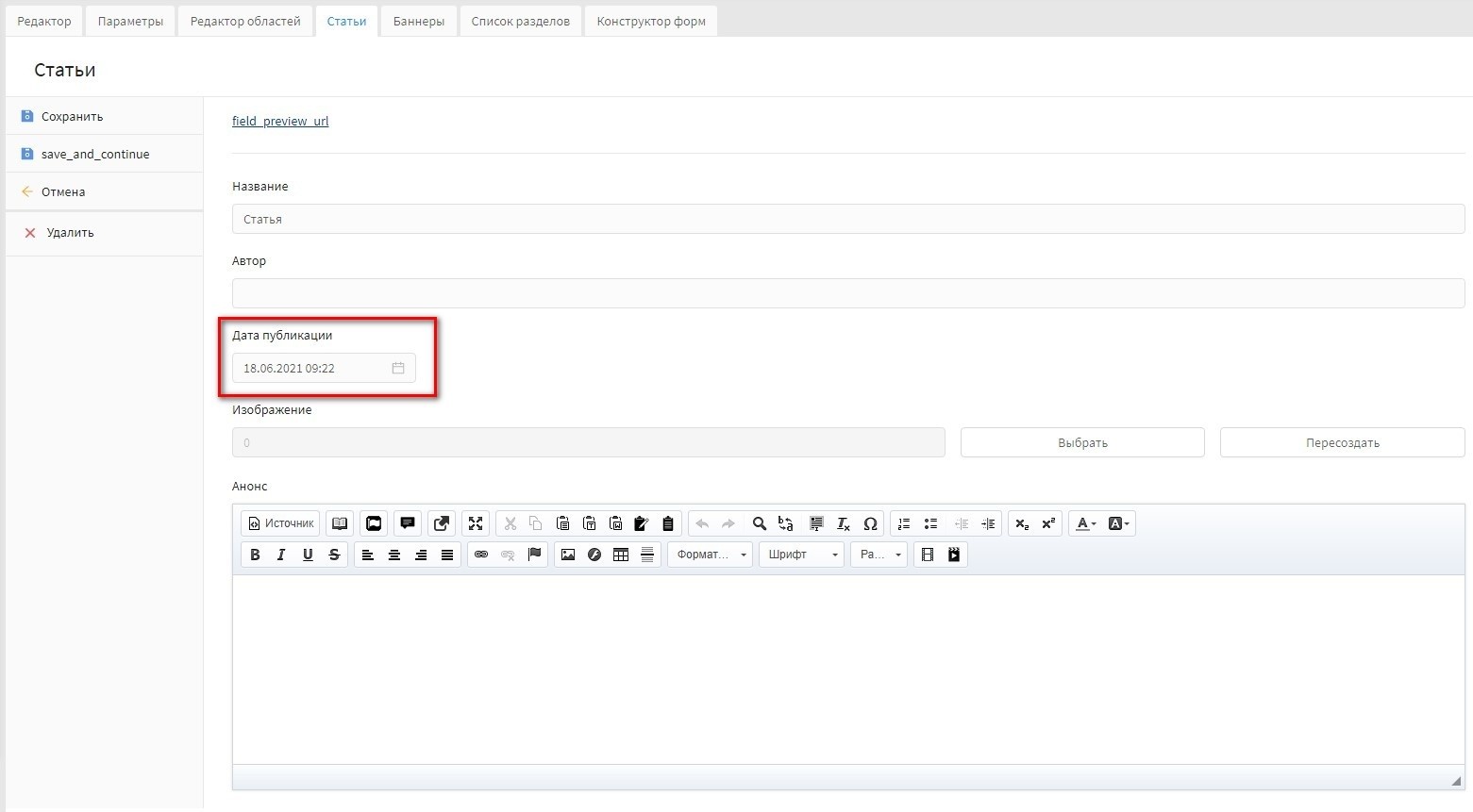Maximize the editor with fullscreen icon
The height and width of the screenshot is (812, 1473).
point(476,523)
